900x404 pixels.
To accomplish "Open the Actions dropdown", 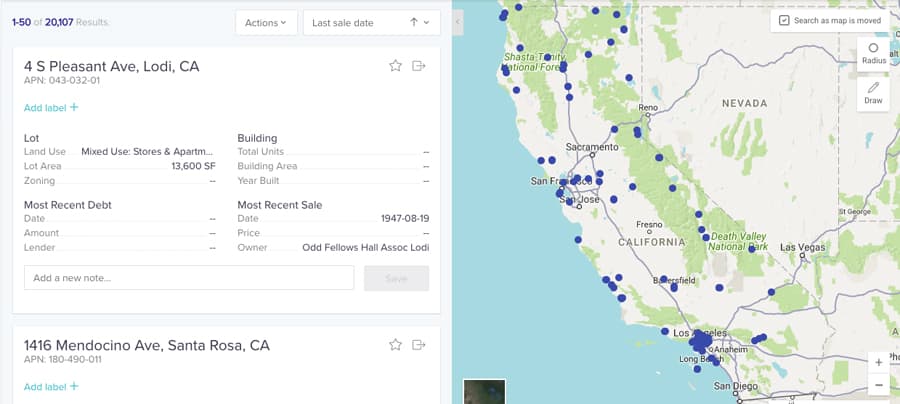I will pyautogui.click(x=266, y=22).
